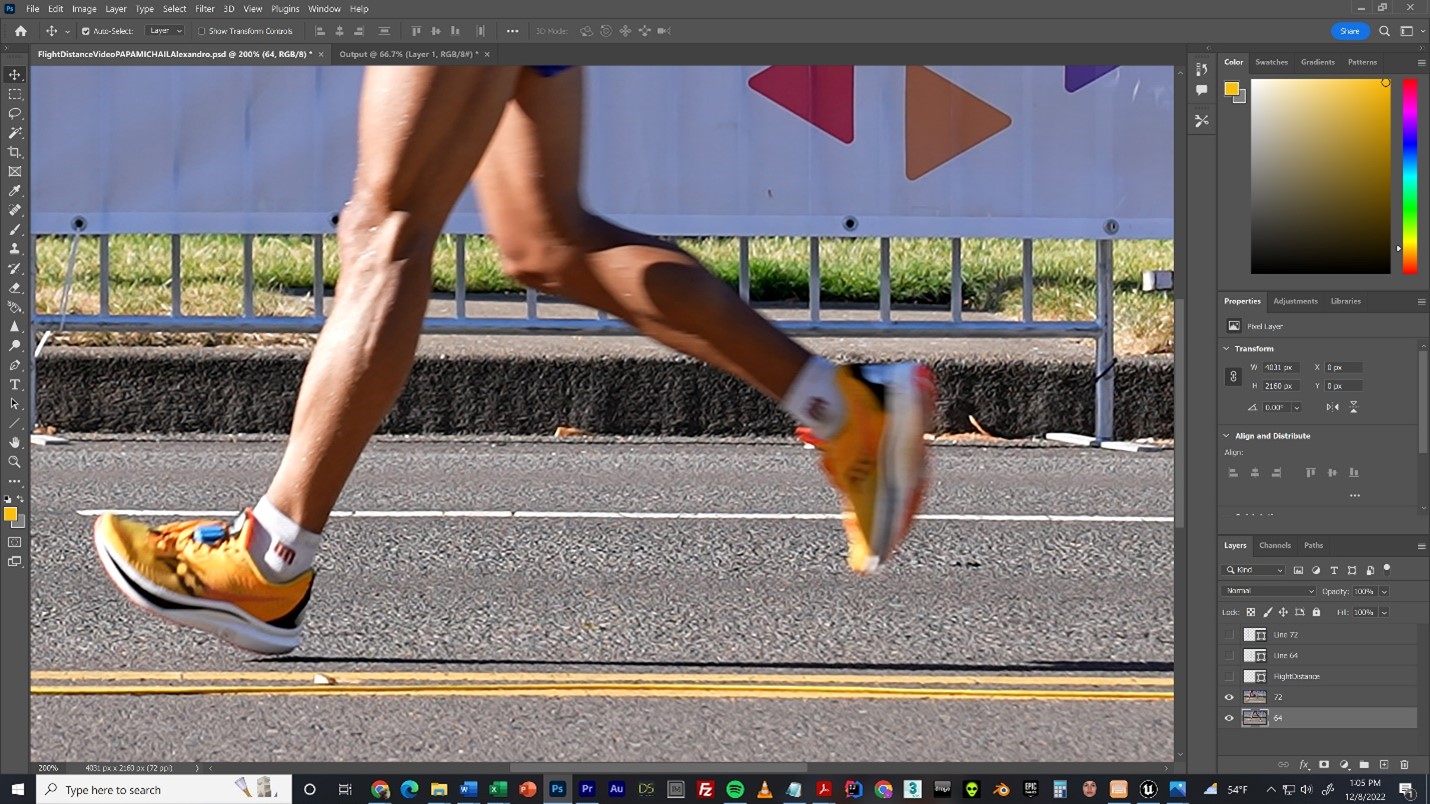Switch to the Output document tab
Screen dimensions: 1430x804
tap(407, 54)
